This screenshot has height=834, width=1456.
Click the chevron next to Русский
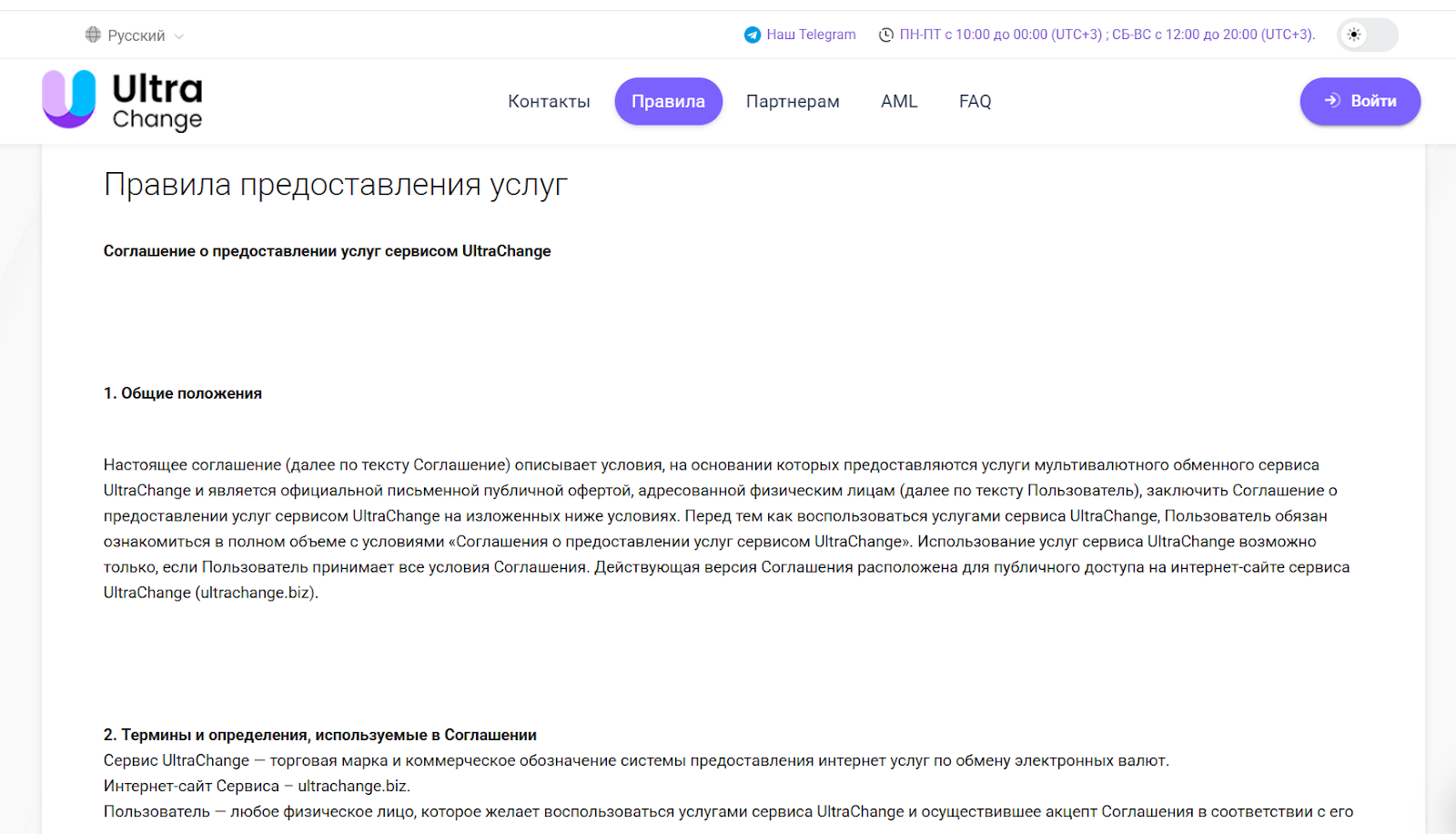179,36
